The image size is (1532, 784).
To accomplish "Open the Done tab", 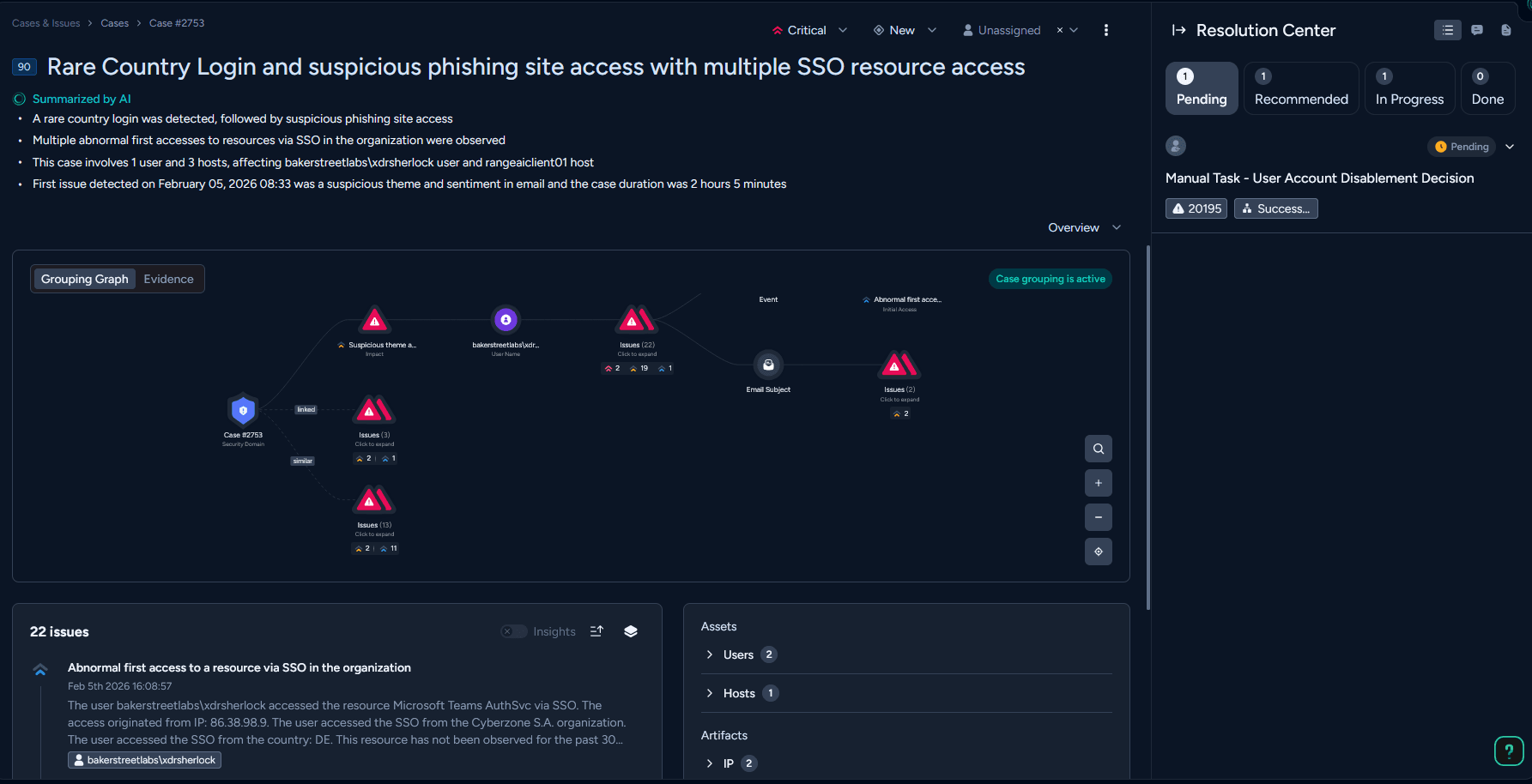I will click(1487, 88).
